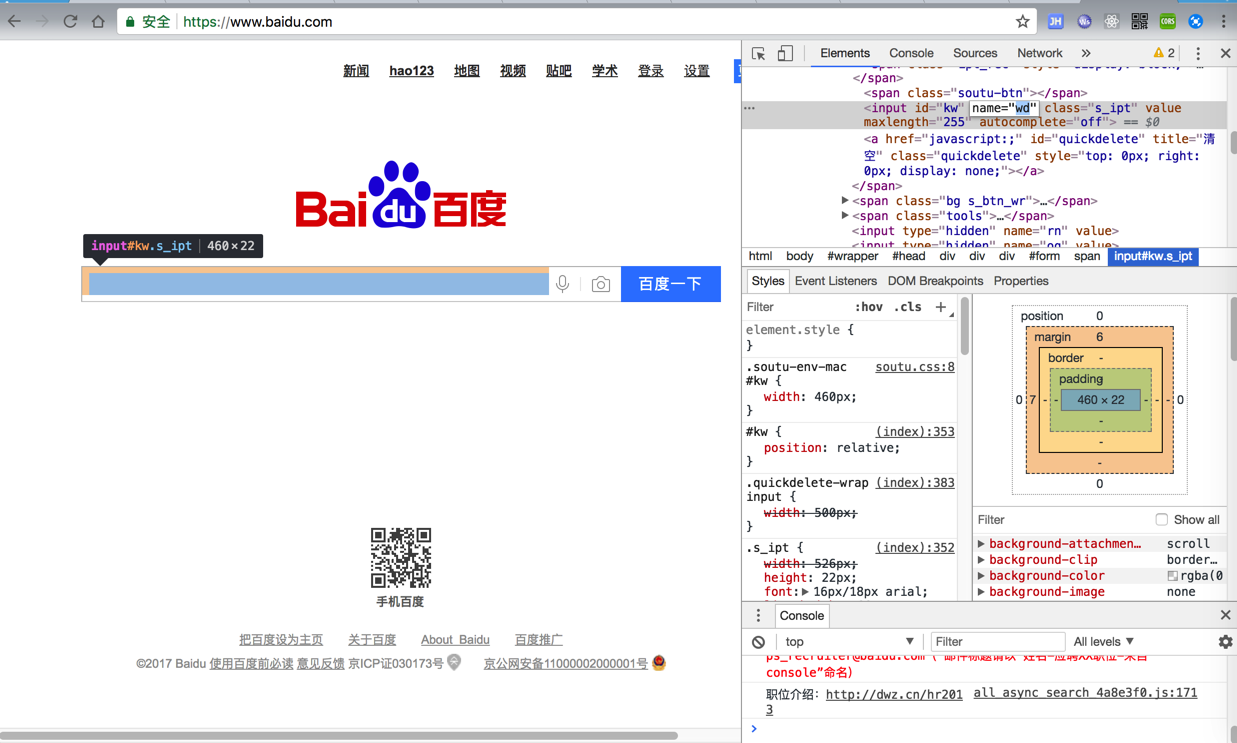Add new style rule with plus icon
This screenshot has width=1237, height=743.
940,307
